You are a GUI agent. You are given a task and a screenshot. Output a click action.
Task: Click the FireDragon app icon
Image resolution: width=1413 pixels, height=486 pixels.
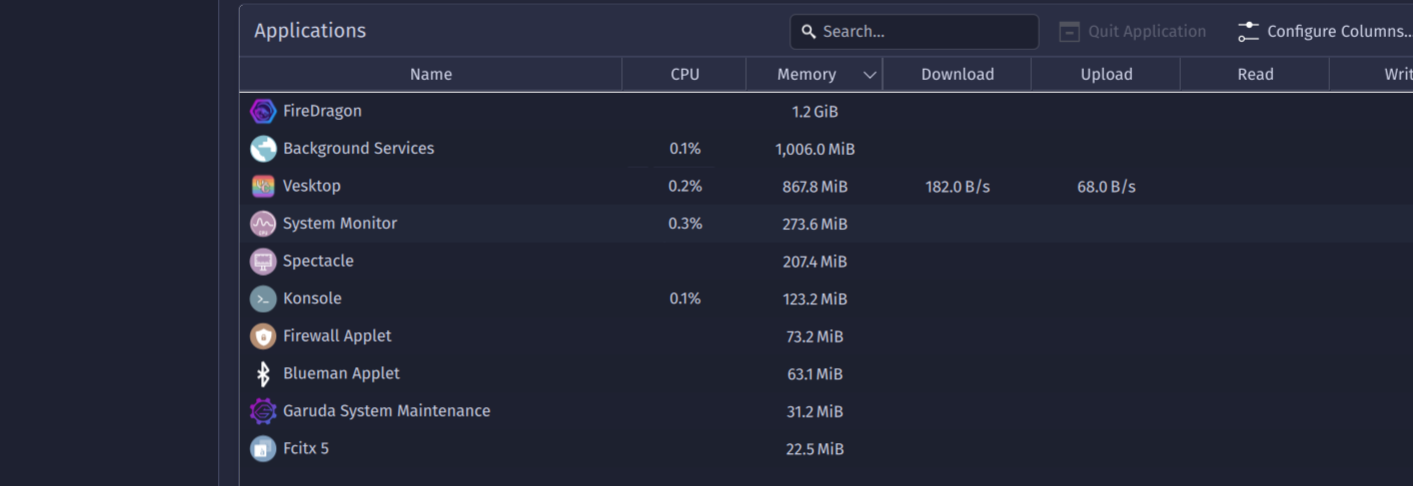pos(263,111)
